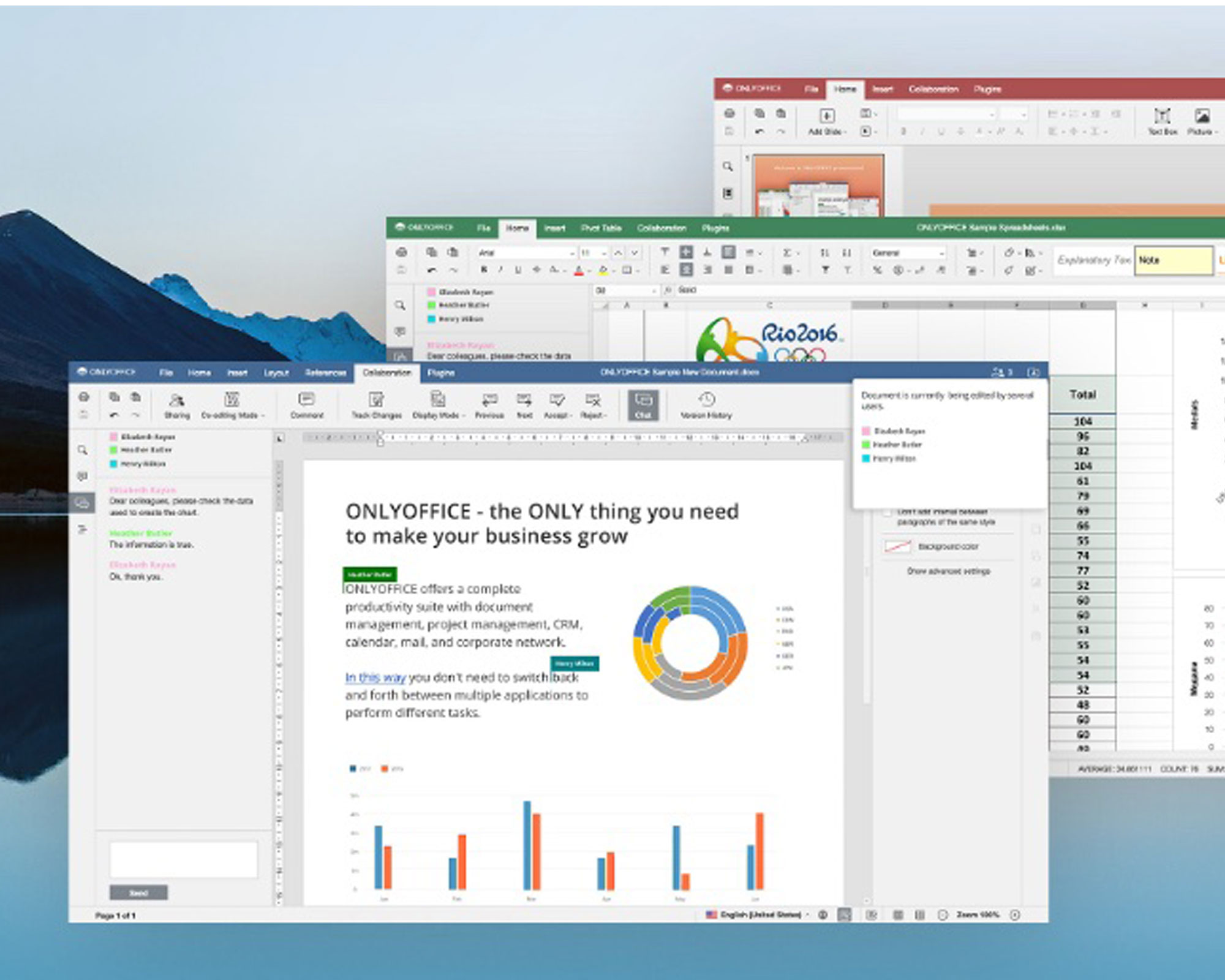Click the donut chart in document
The width and height of the screenshot is (1225, 980).
690,643
